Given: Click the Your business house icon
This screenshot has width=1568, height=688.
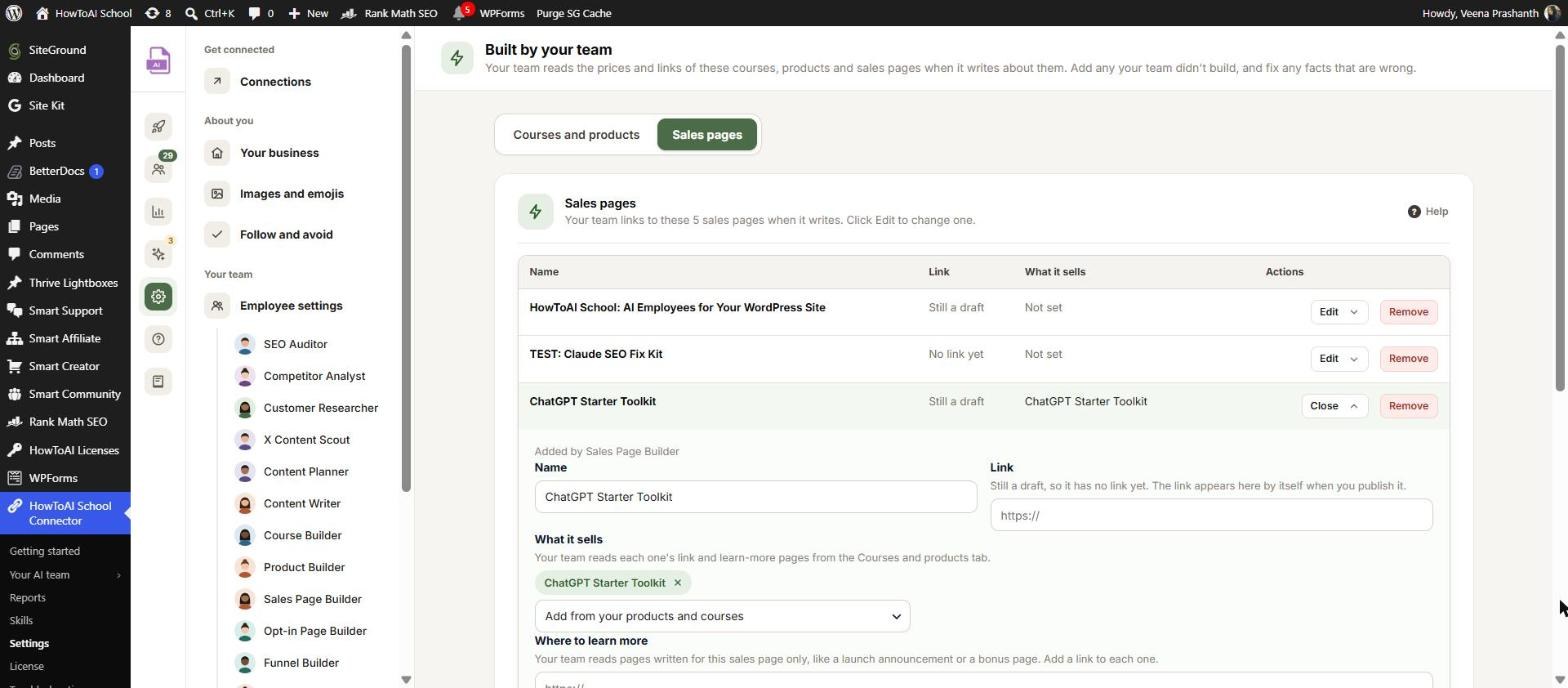Looking at the screenshot, I should (x=217, y=153).
